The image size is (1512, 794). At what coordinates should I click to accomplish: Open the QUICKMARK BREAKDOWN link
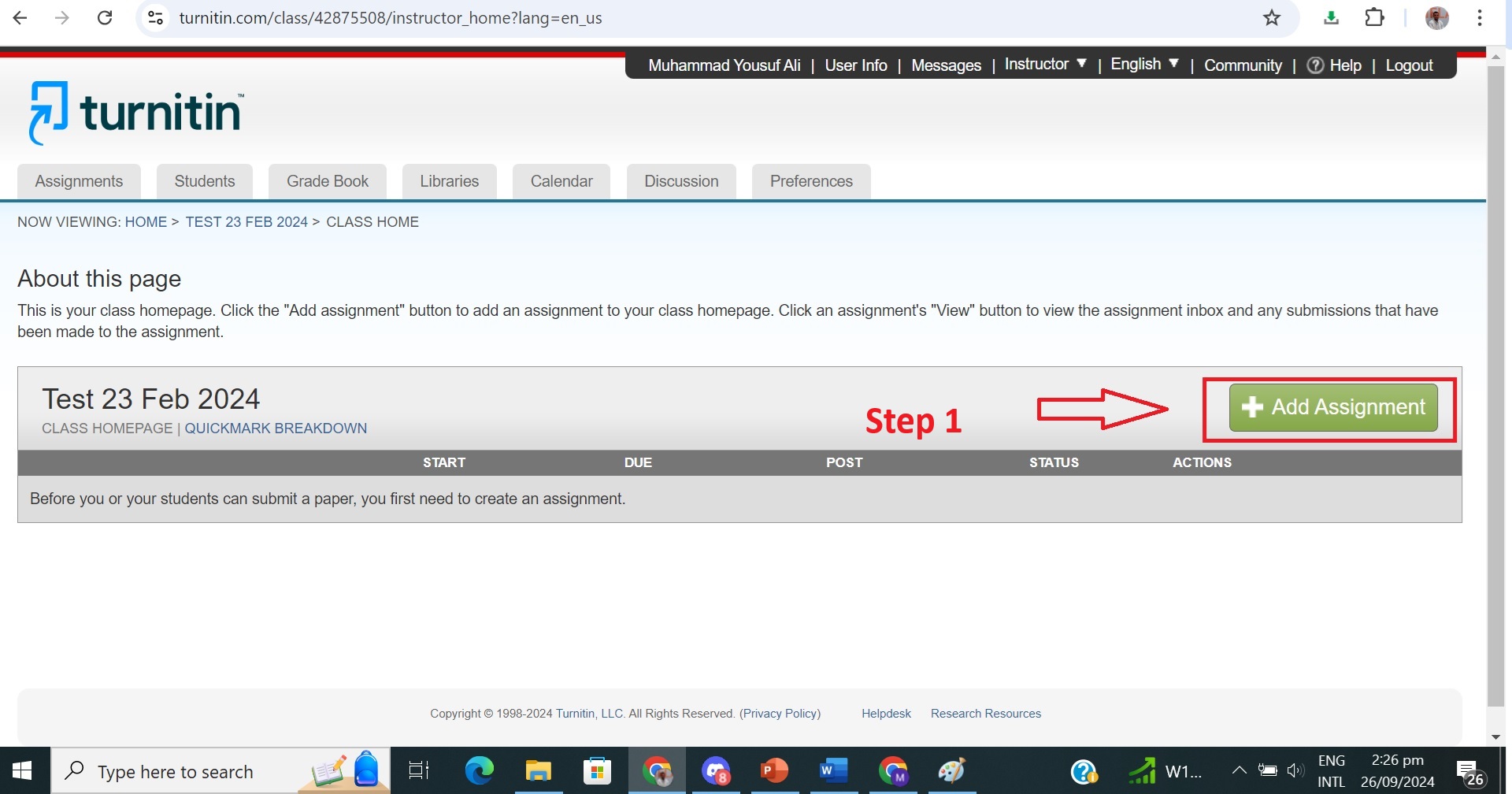(x=276, y=429)
